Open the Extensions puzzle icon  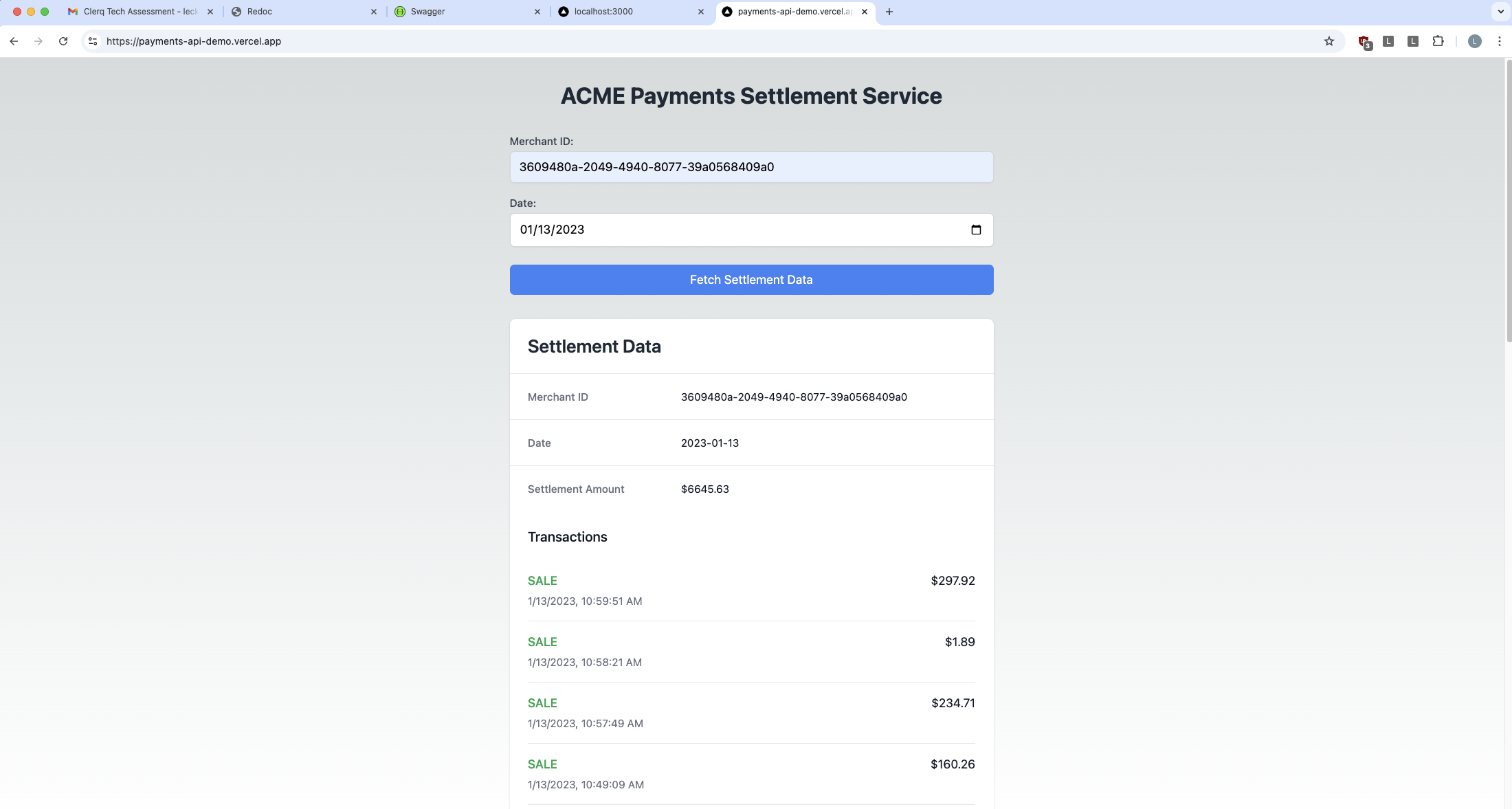pos(1438,41)
